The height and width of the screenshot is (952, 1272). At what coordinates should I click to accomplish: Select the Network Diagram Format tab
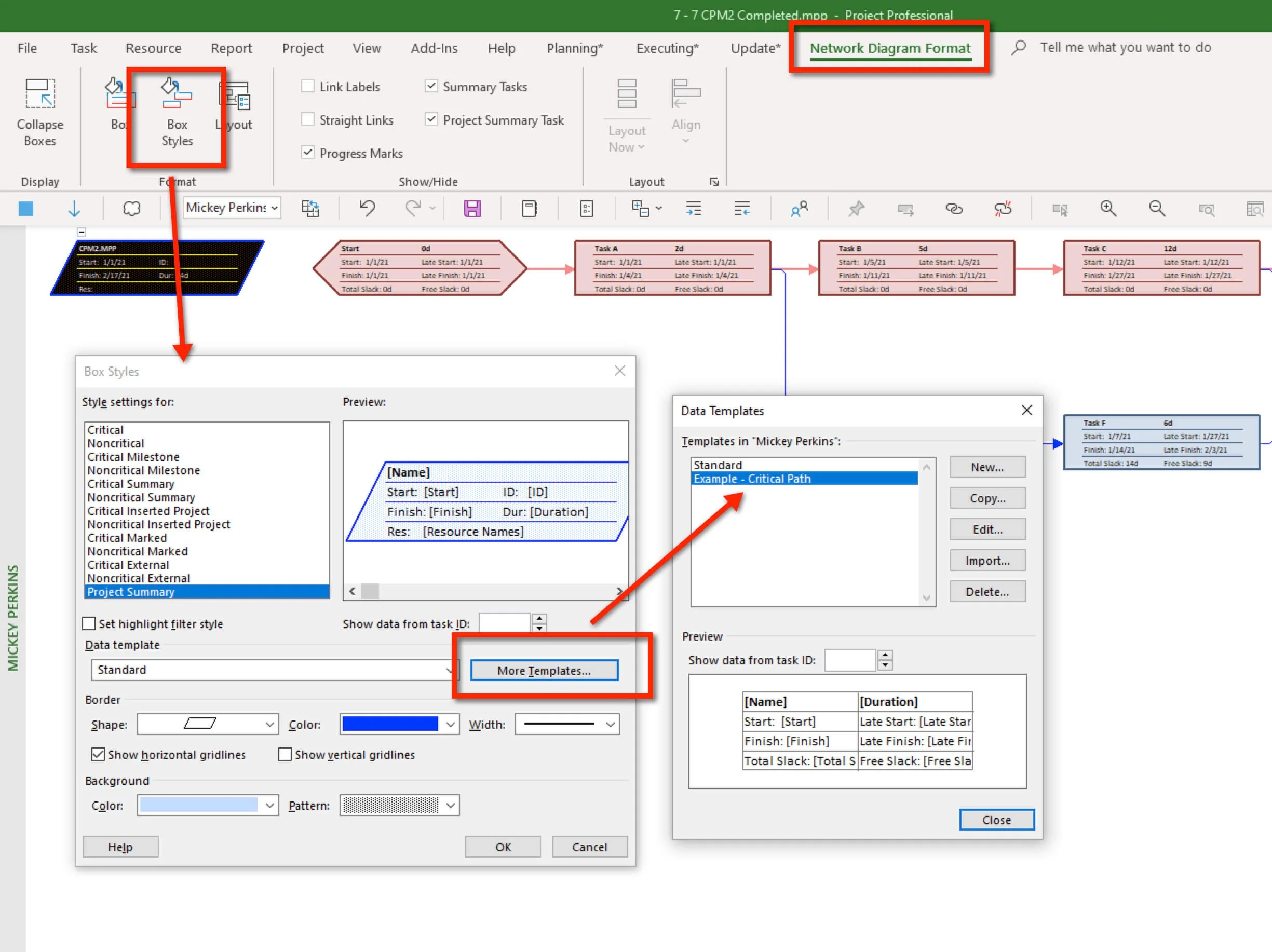pos(890,48)
